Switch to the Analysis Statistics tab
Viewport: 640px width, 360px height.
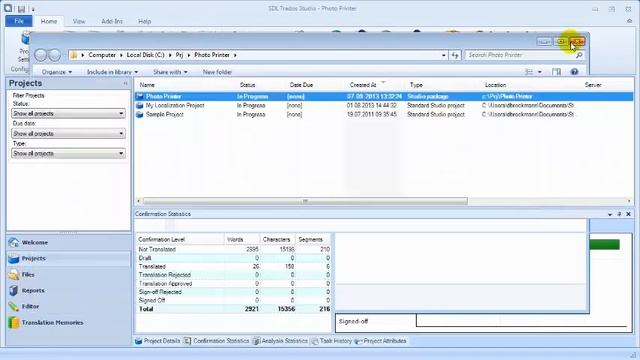click(x=280, y=341)
